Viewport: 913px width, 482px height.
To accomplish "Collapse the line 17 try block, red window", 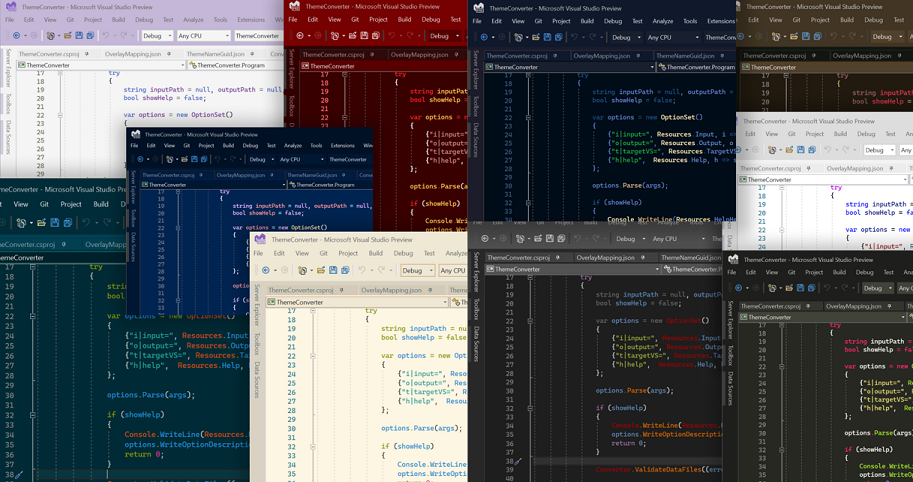I will click(345, 75).
